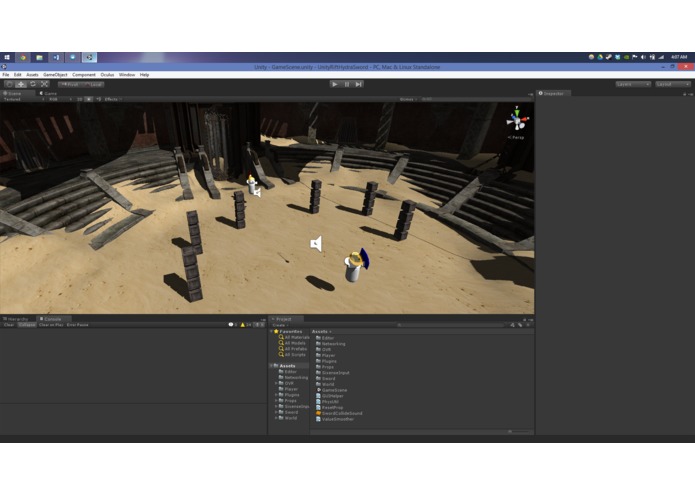Image resolution: width=695 pixels, height=494 pixels.
Task: Open the File menu
Action: [6, 75]
